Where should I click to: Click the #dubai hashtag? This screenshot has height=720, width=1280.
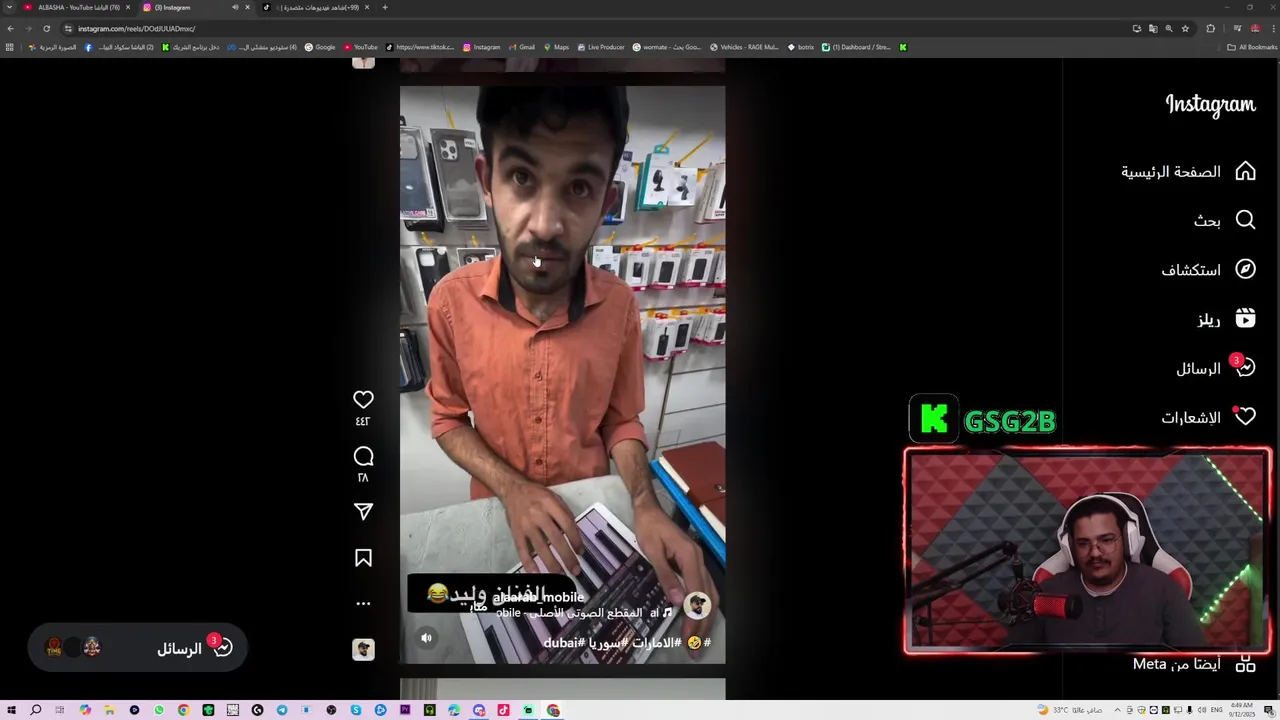[564, 642]
